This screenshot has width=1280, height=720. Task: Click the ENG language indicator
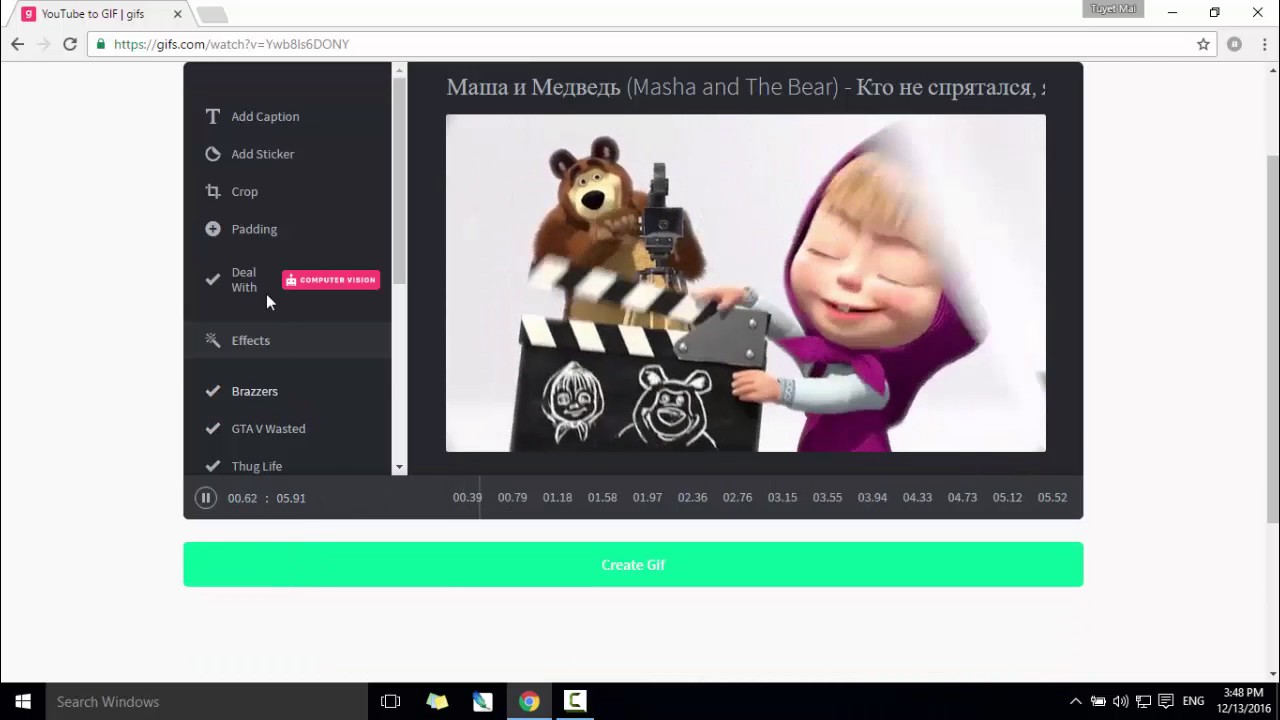1193,701
